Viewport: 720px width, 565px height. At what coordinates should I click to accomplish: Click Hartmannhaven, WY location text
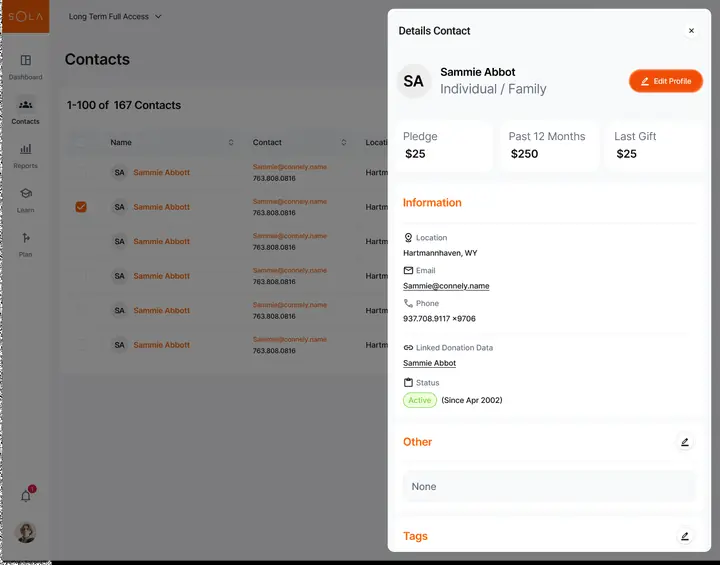point(440,253)
